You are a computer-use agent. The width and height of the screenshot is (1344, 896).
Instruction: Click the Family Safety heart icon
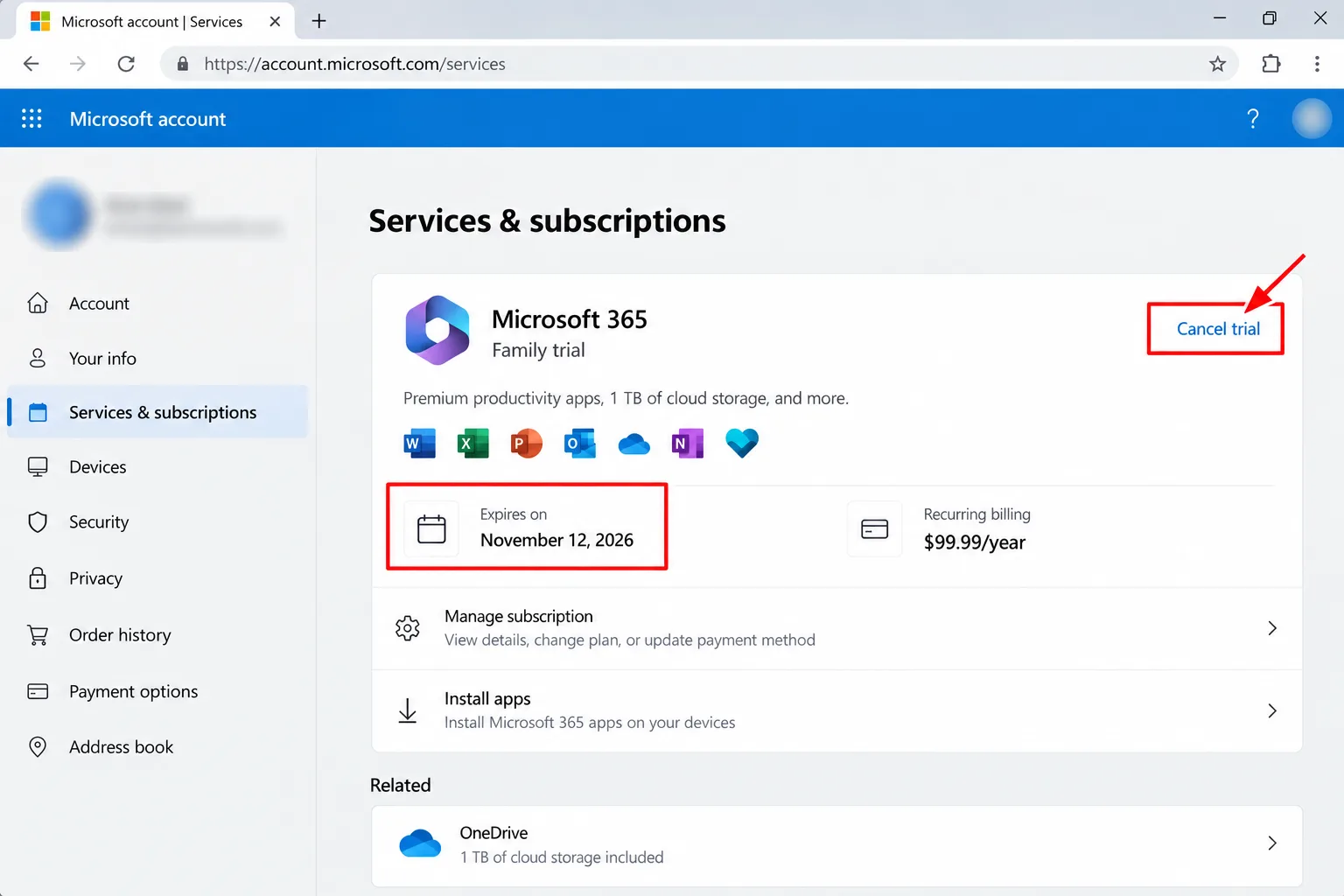(742, 443)
